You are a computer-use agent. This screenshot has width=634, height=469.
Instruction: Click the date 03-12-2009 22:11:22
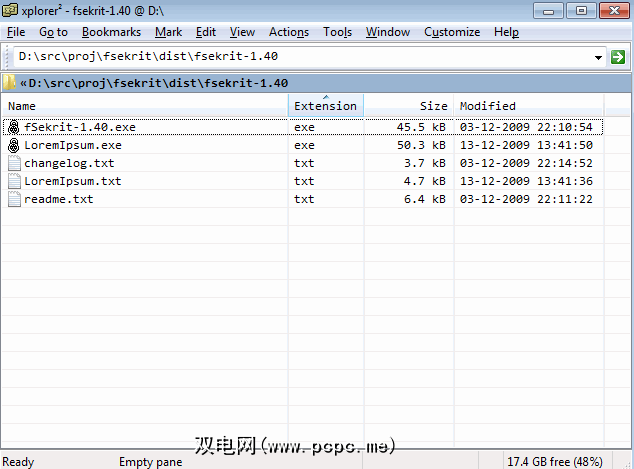coord(526,199)
